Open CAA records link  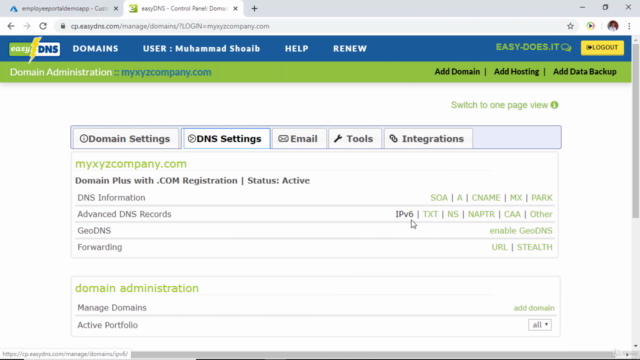[x=512, y=214]
